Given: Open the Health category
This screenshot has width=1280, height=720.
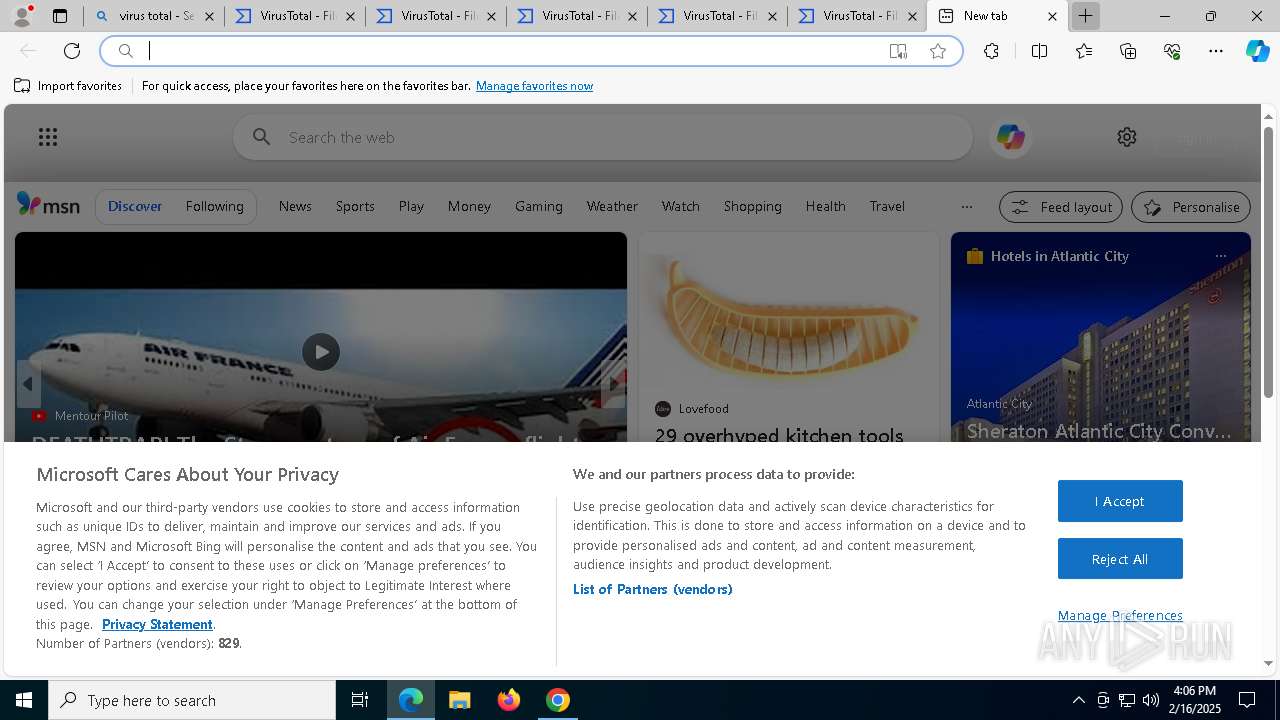Looking at the screenshot, I should point(825,206).
